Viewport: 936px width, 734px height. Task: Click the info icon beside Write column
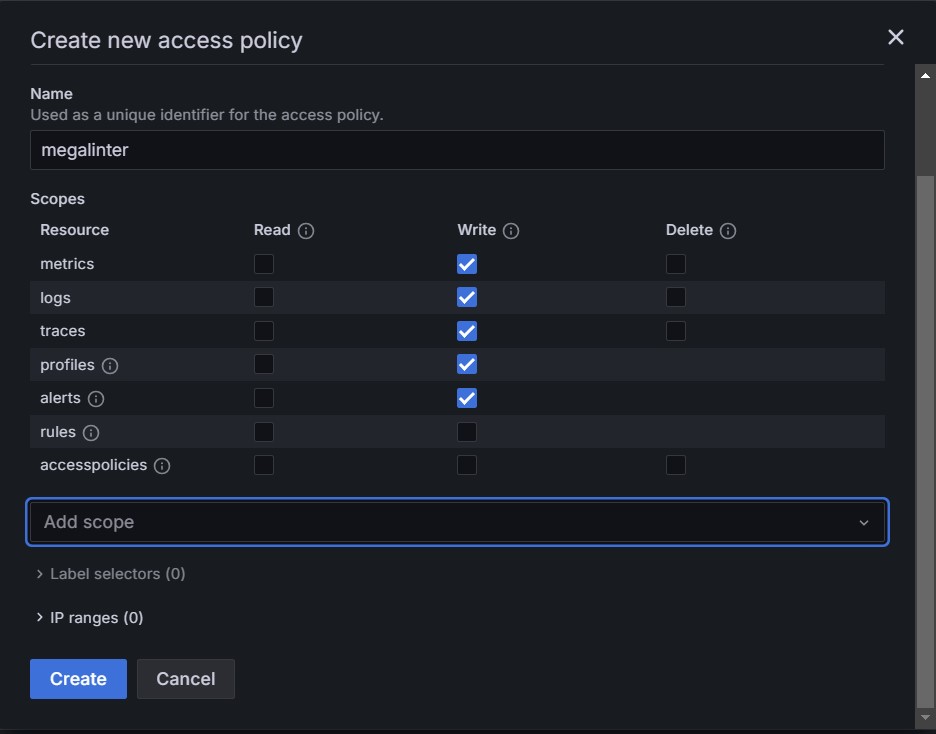511,231
